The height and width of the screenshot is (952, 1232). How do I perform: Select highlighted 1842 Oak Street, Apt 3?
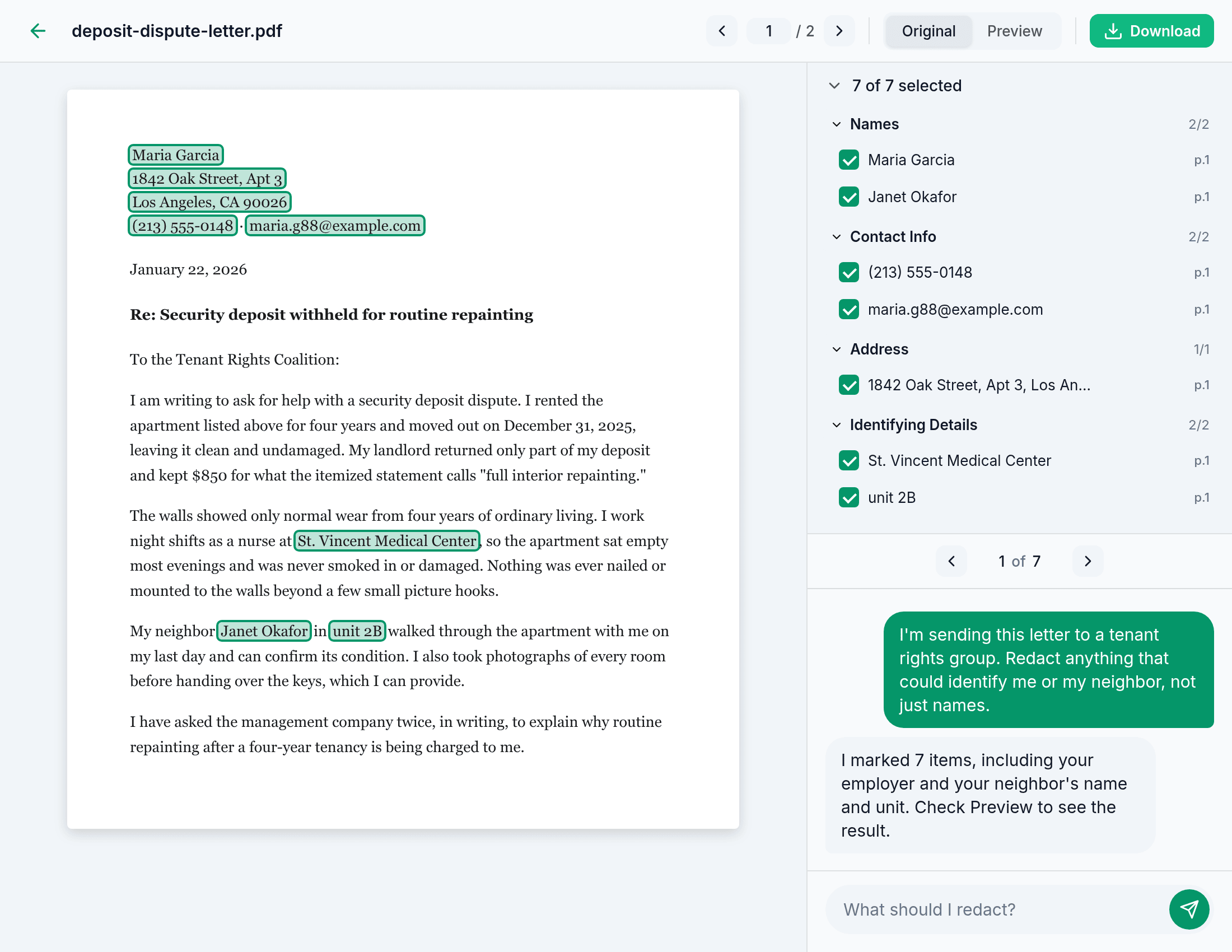[207, 179]
